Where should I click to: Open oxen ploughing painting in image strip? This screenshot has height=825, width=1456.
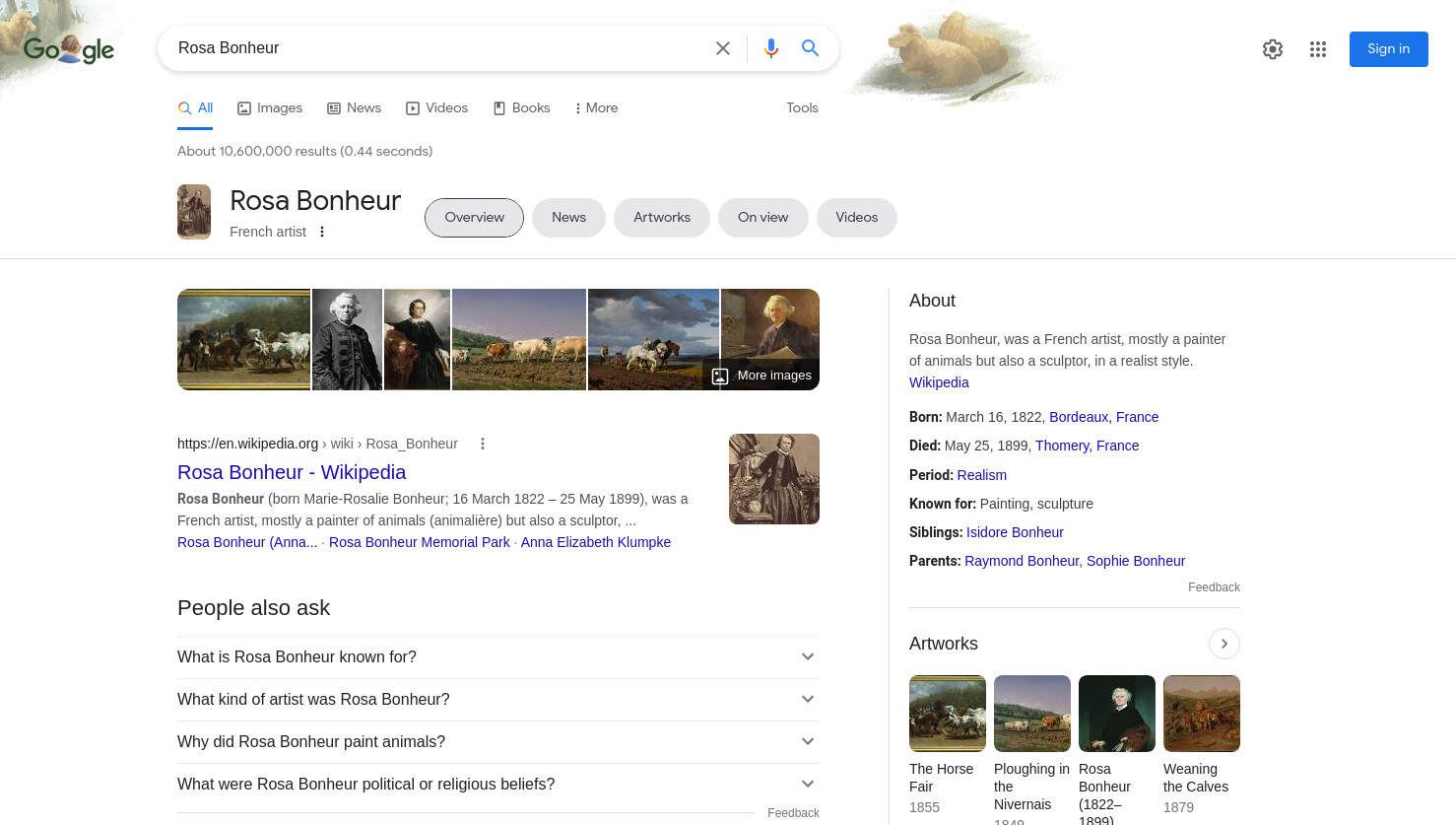519,339
